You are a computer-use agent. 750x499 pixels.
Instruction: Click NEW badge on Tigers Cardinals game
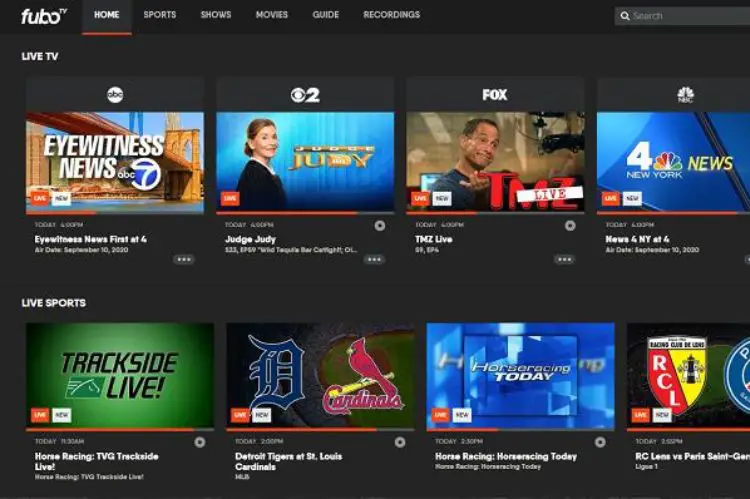coord(261,415)
